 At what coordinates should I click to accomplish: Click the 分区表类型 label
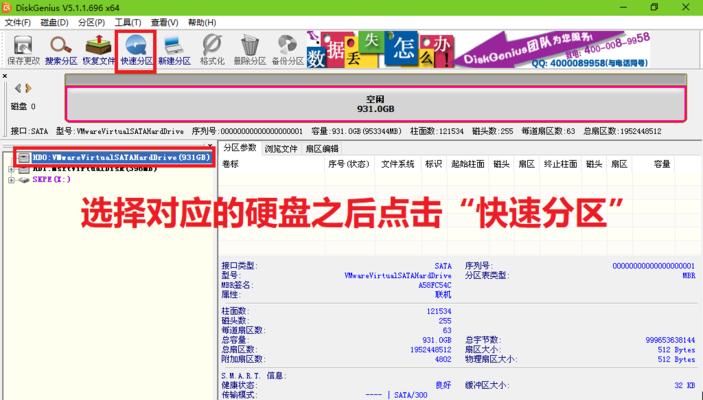487,275
